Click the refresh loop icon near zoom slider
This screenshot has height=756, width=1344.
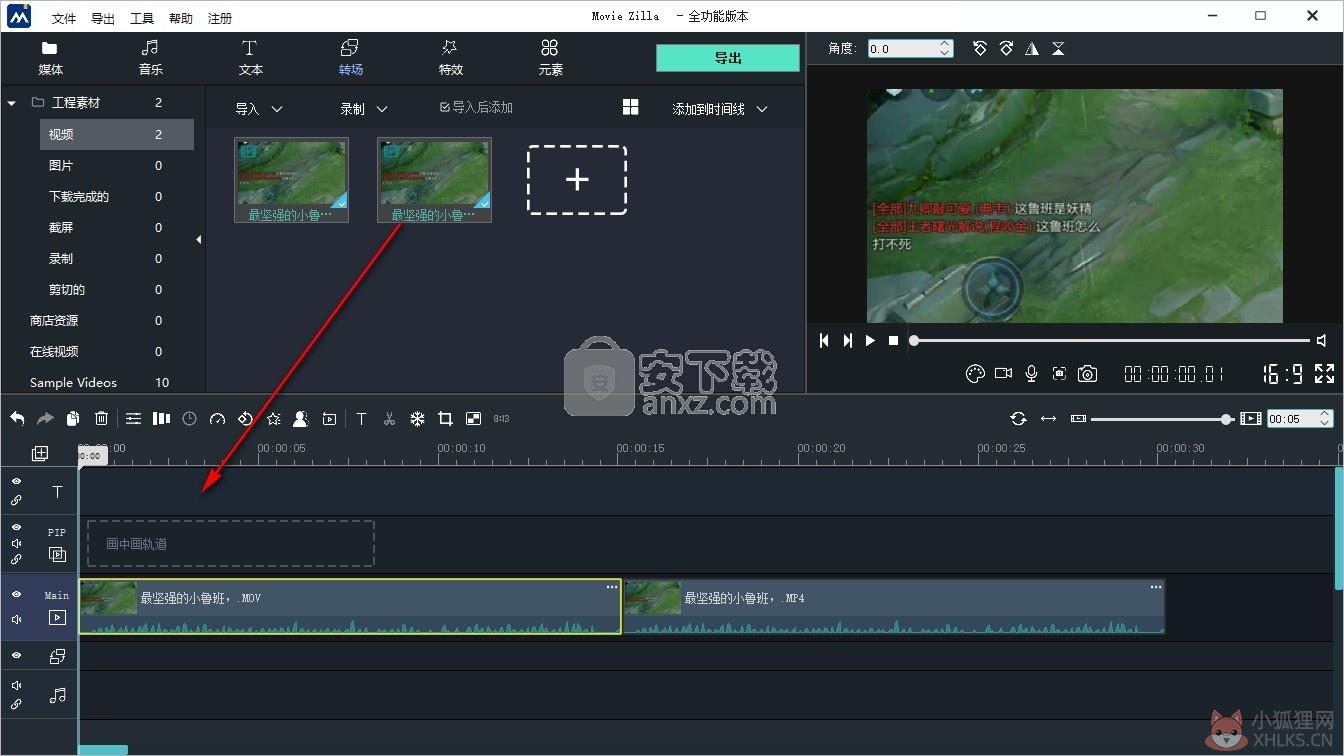[x=1018, y=419]
